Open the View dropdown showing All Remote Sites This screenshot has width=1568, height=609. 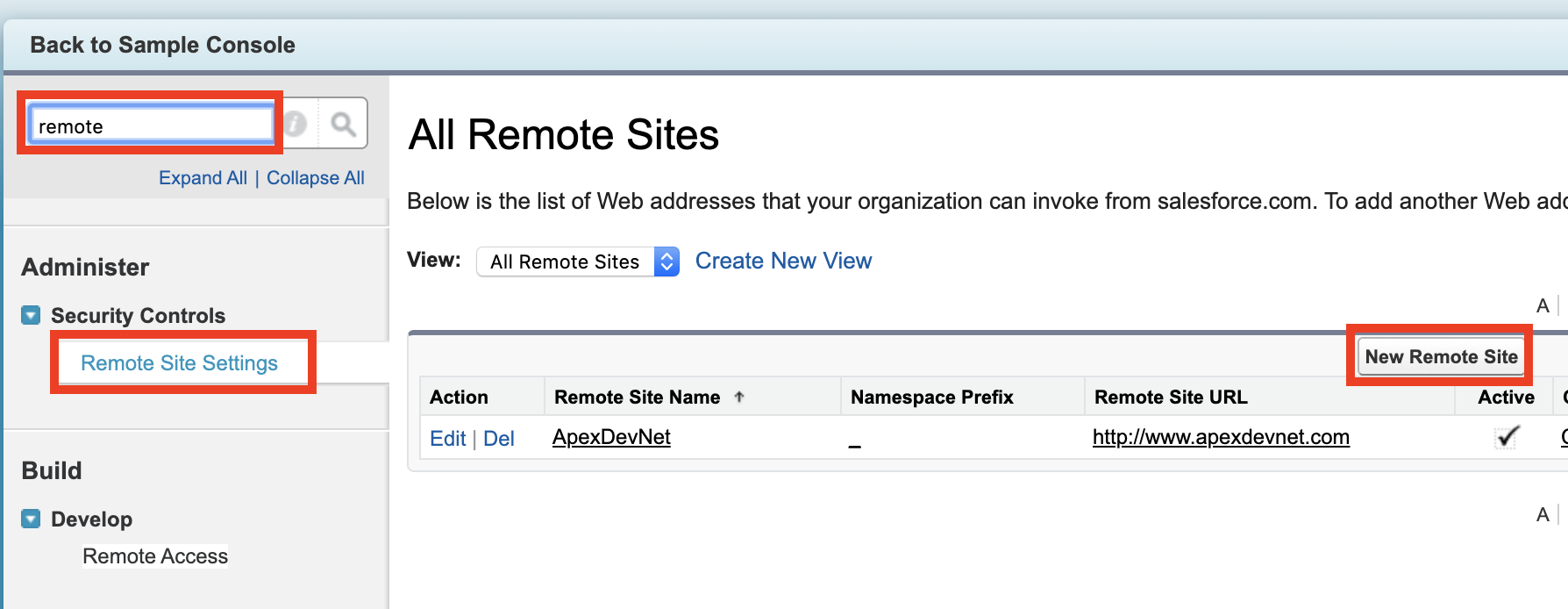[x=578, y=262]
